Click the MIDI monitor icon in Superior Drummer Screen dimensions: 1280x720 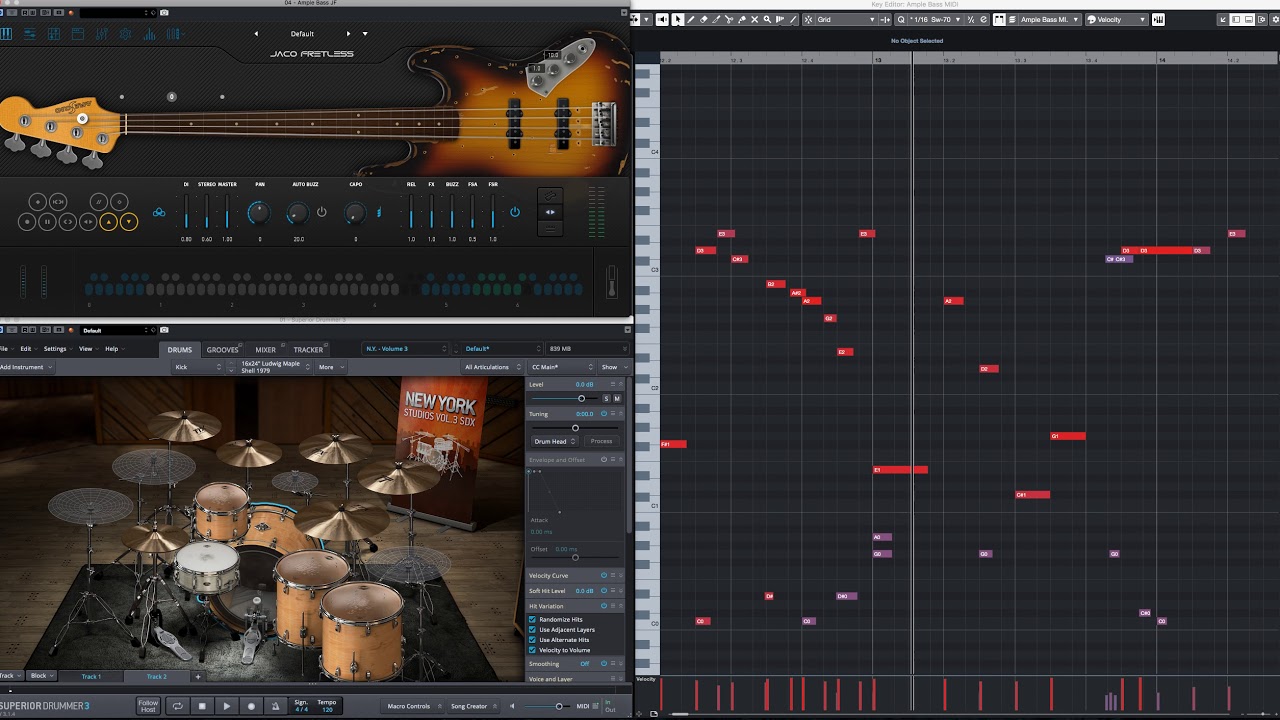[x=595, y=706]
